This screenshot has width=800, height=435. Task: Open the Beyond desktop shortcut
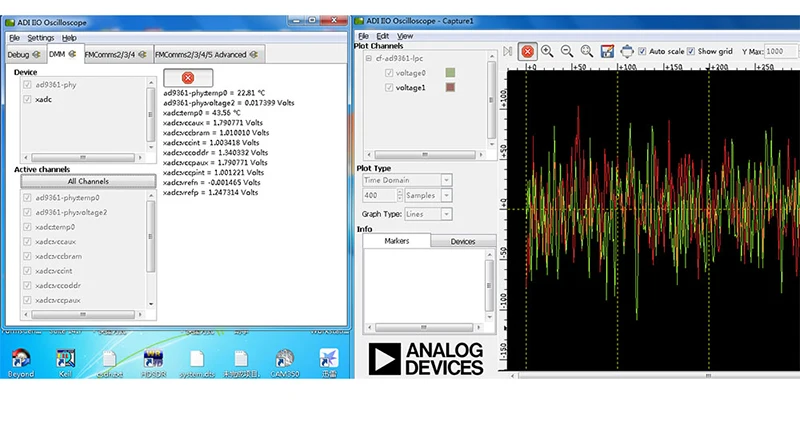click(x=21, y=363)
